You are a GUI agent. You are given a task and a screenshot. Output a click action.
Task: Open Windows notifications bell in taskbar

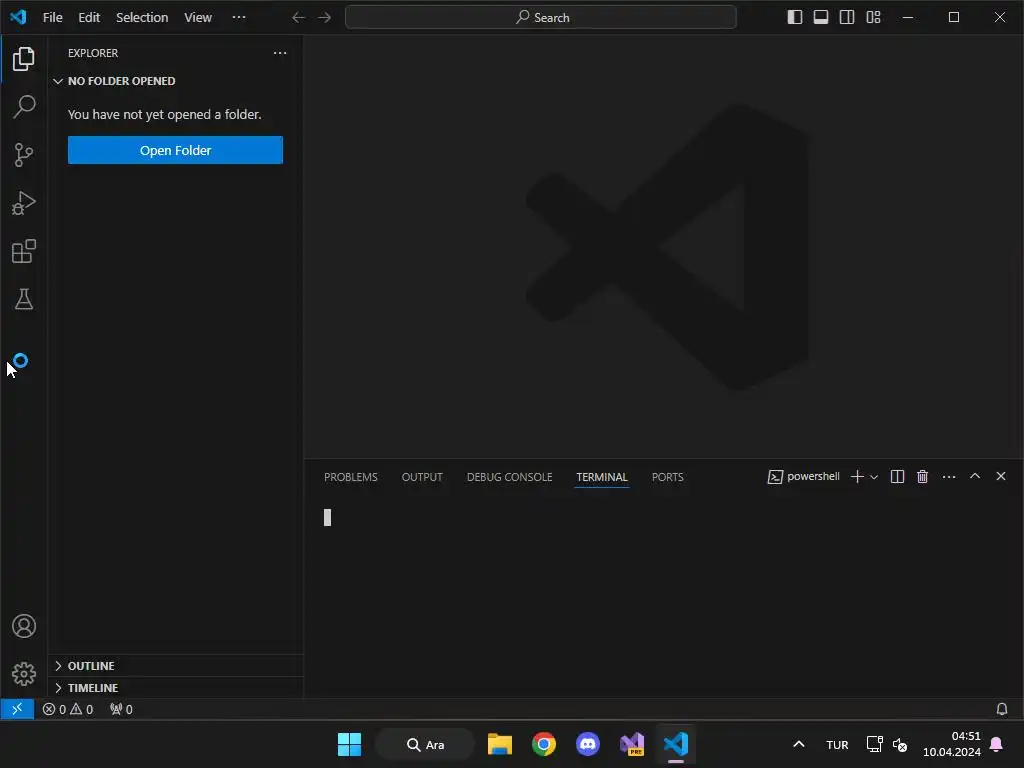click(x=997, y=744)
